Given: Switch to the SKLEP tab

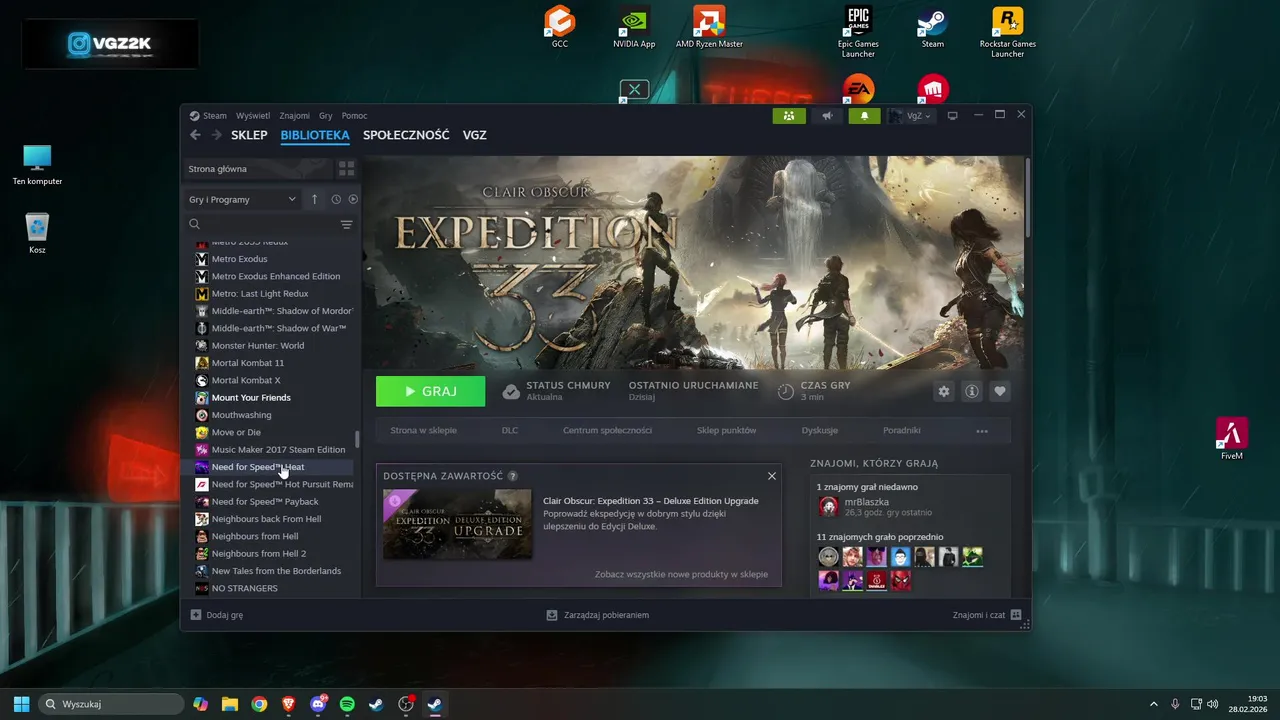Looking at the screenshot, I should [x=249, y=135].
